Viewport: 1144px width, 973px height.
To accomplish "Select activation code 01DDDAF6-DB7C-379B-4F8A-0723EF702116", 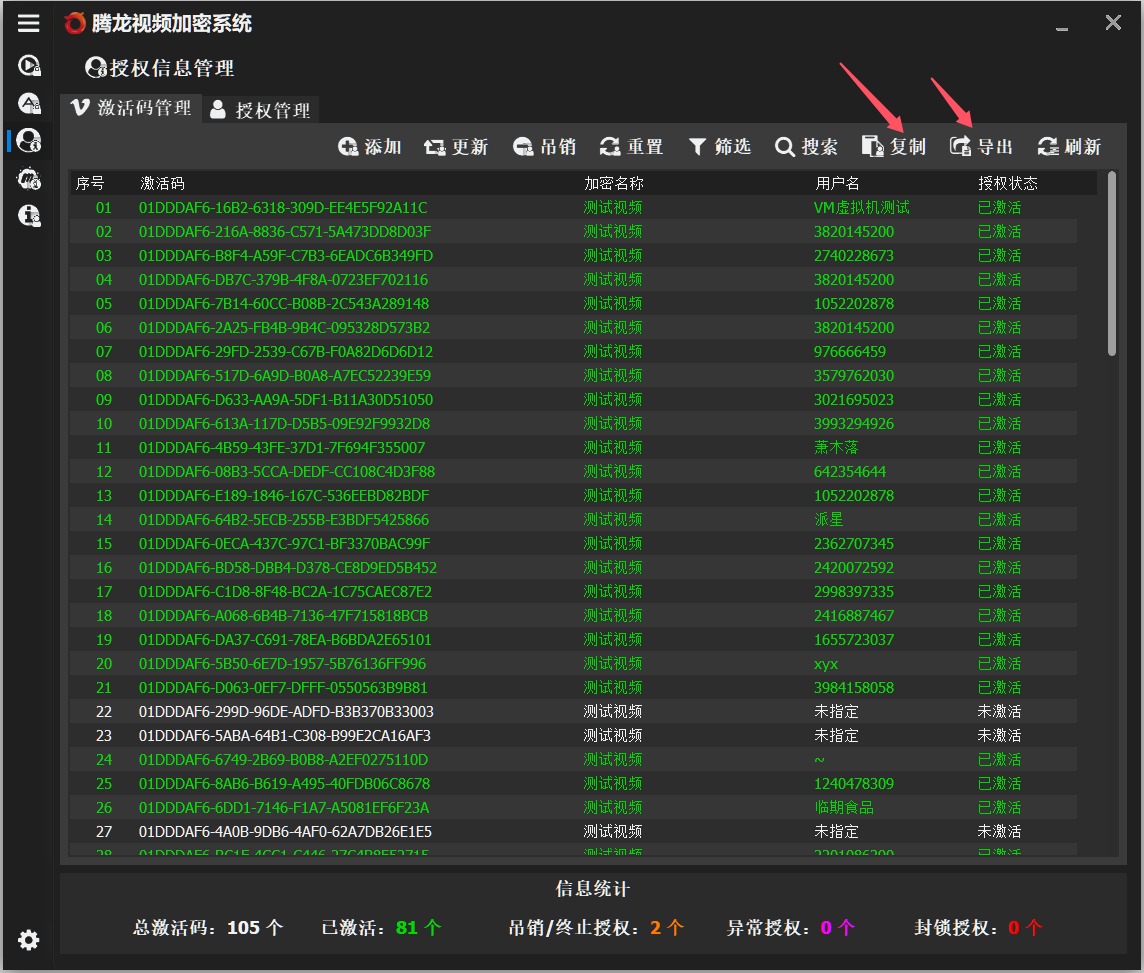I will [284, 280].
